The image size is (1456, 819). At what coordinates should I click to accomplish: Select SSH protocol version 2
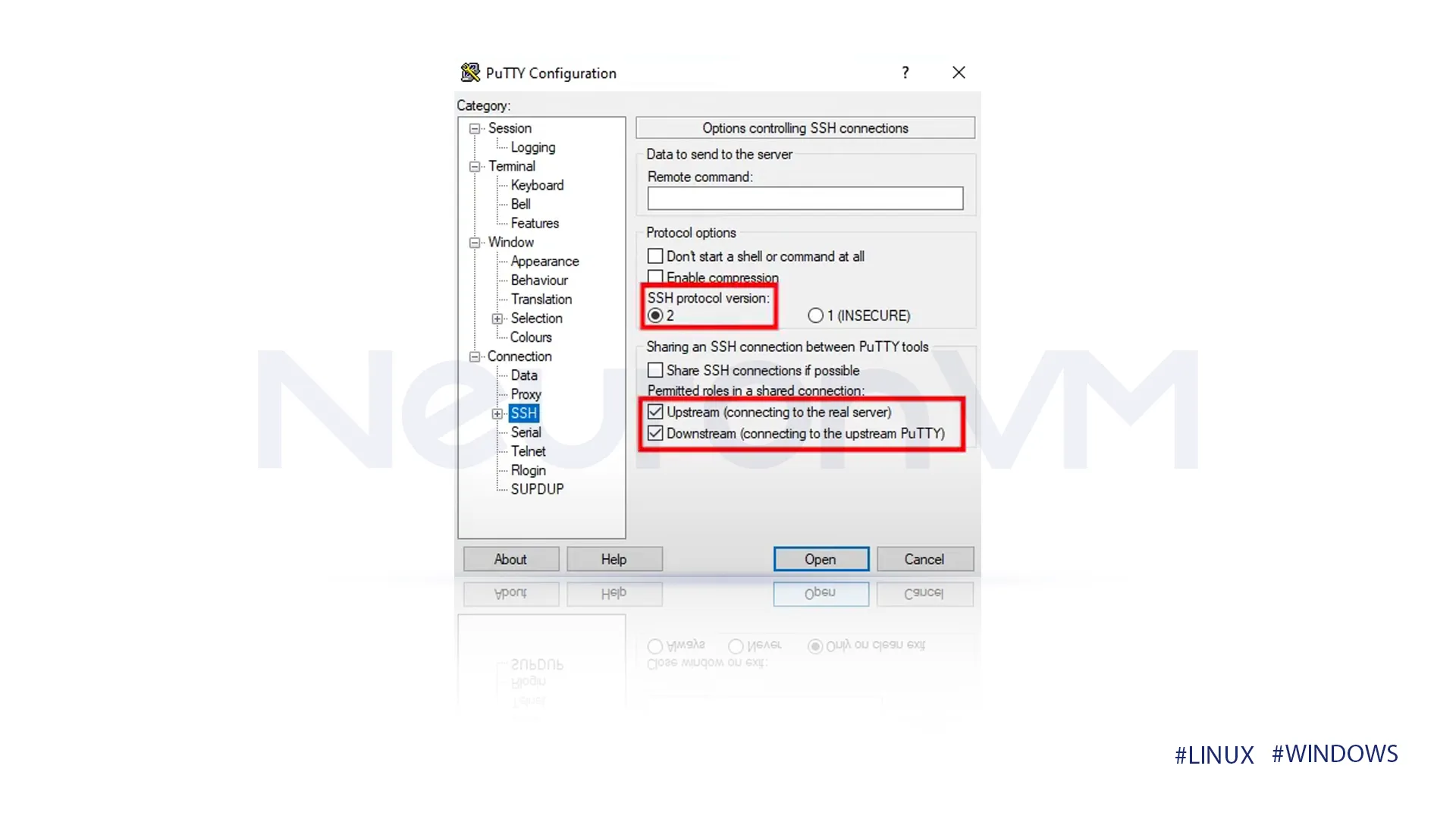pos(655,315)
